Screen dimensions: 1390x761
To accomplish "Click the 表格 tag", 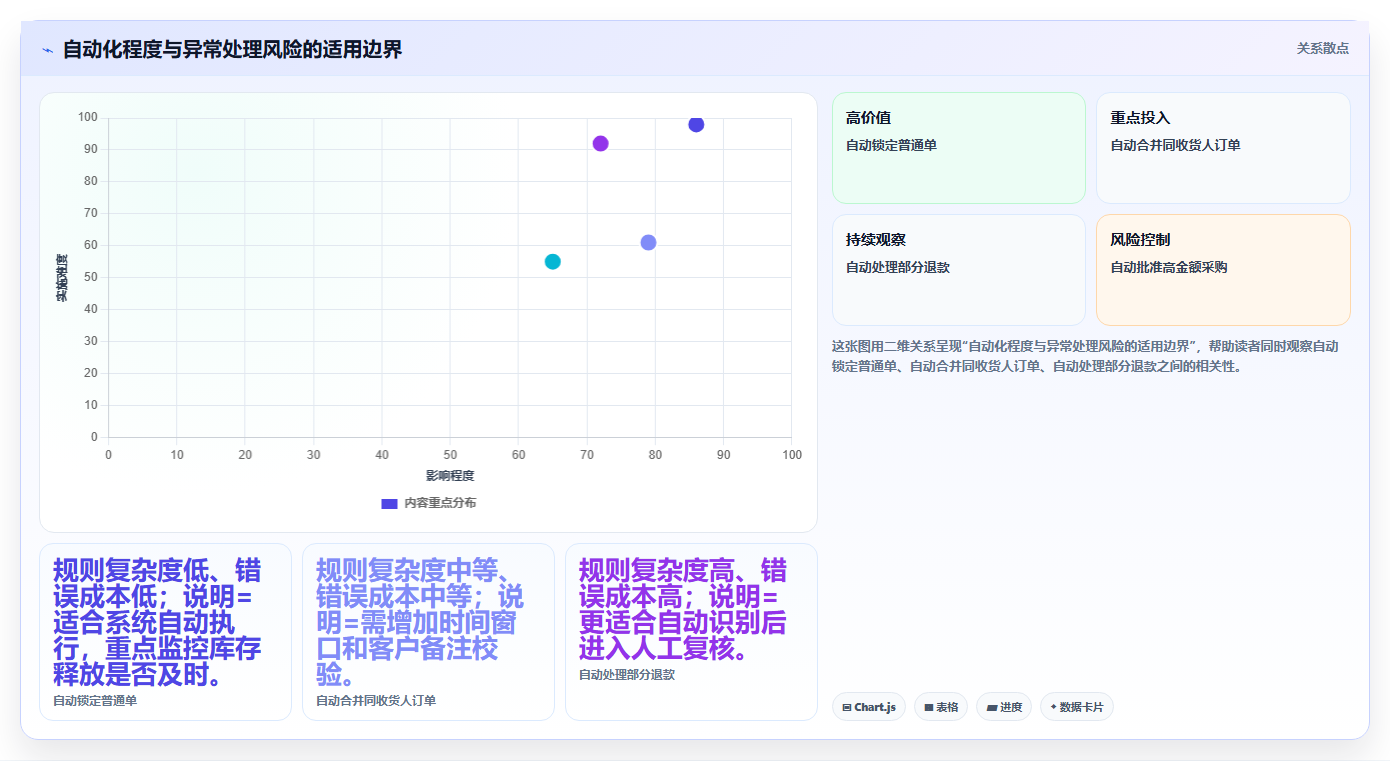I will (x=941, y=707).
